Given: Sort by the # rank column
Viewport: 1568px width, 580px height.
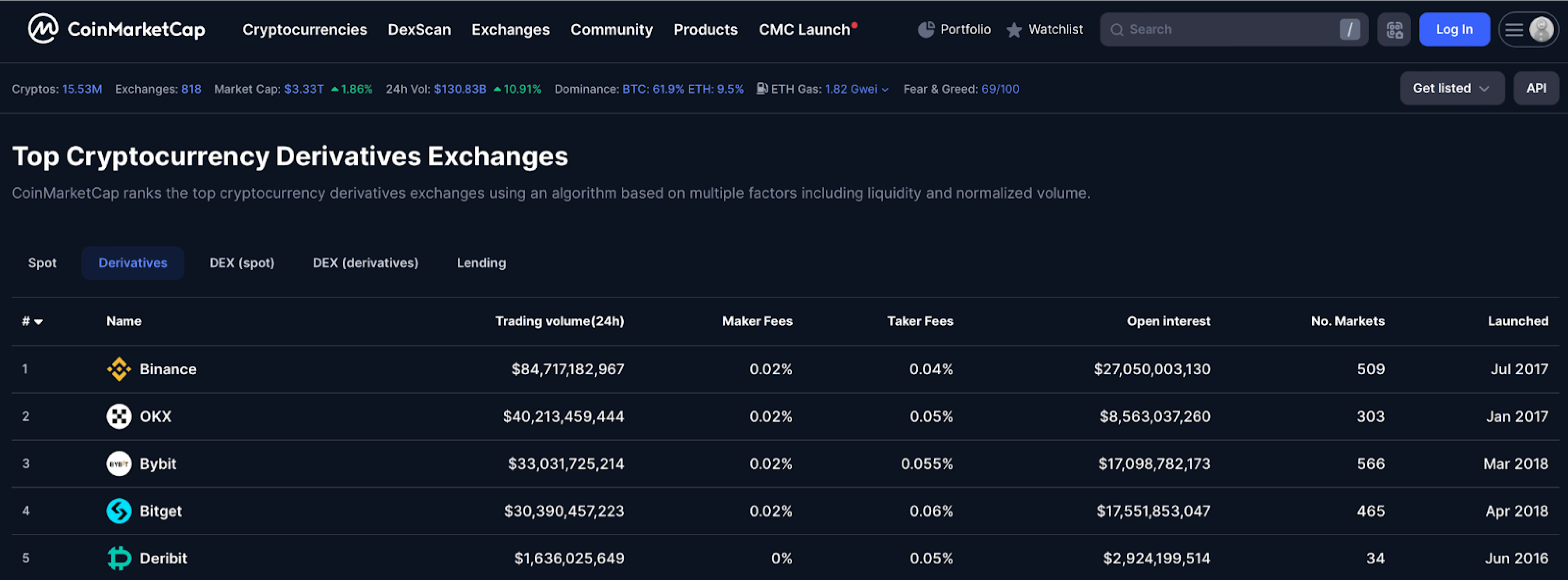Looking at the screenshot, I should [32, 321].
